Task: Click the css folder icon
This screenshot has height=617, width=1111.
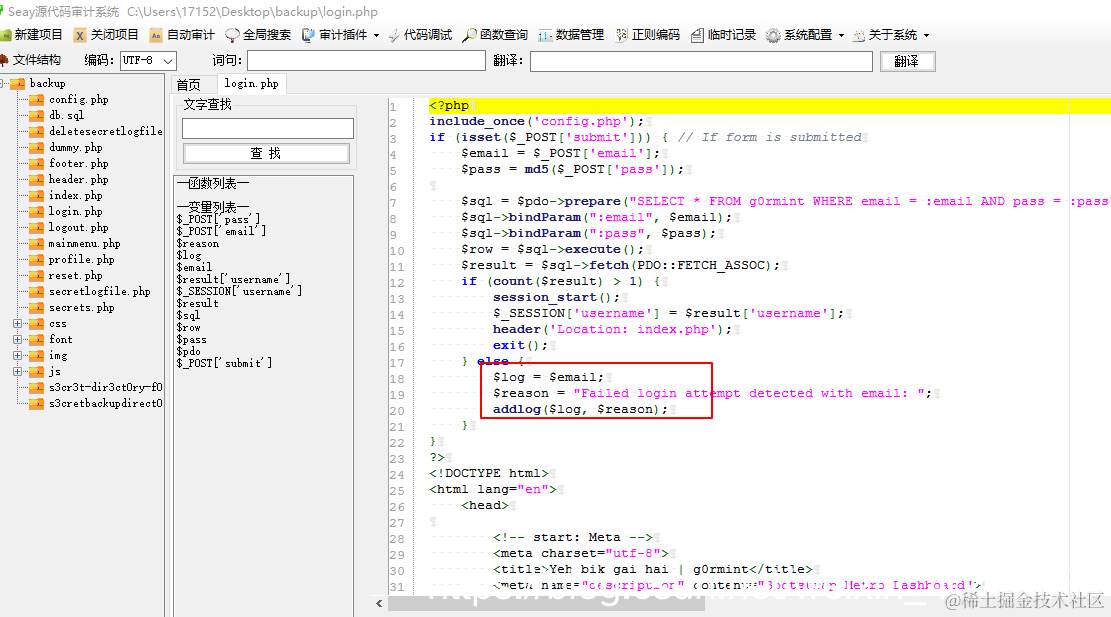Action: coord(37,324)
